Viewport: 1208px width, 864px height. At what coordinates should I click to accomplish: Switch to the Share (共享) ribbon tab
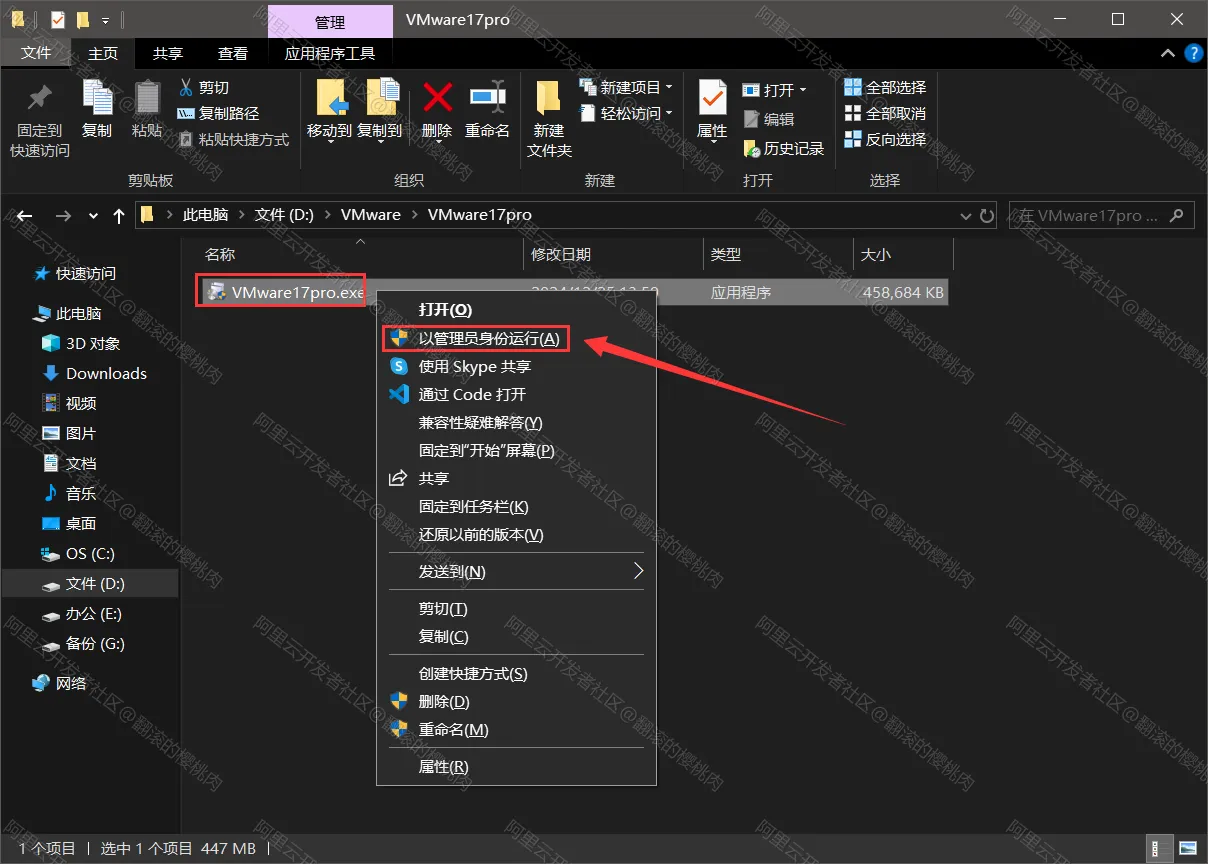(x=168, y=53)
